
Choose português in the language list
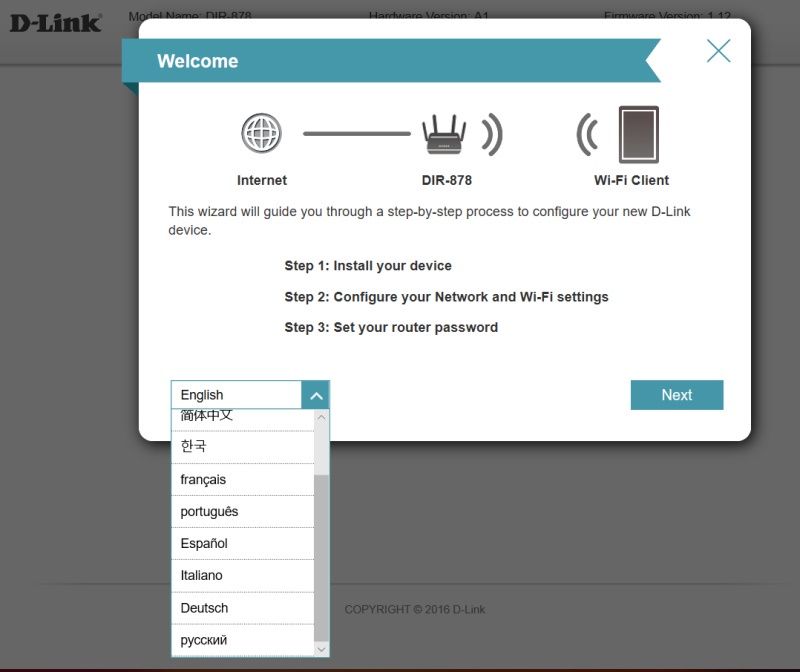242,511
